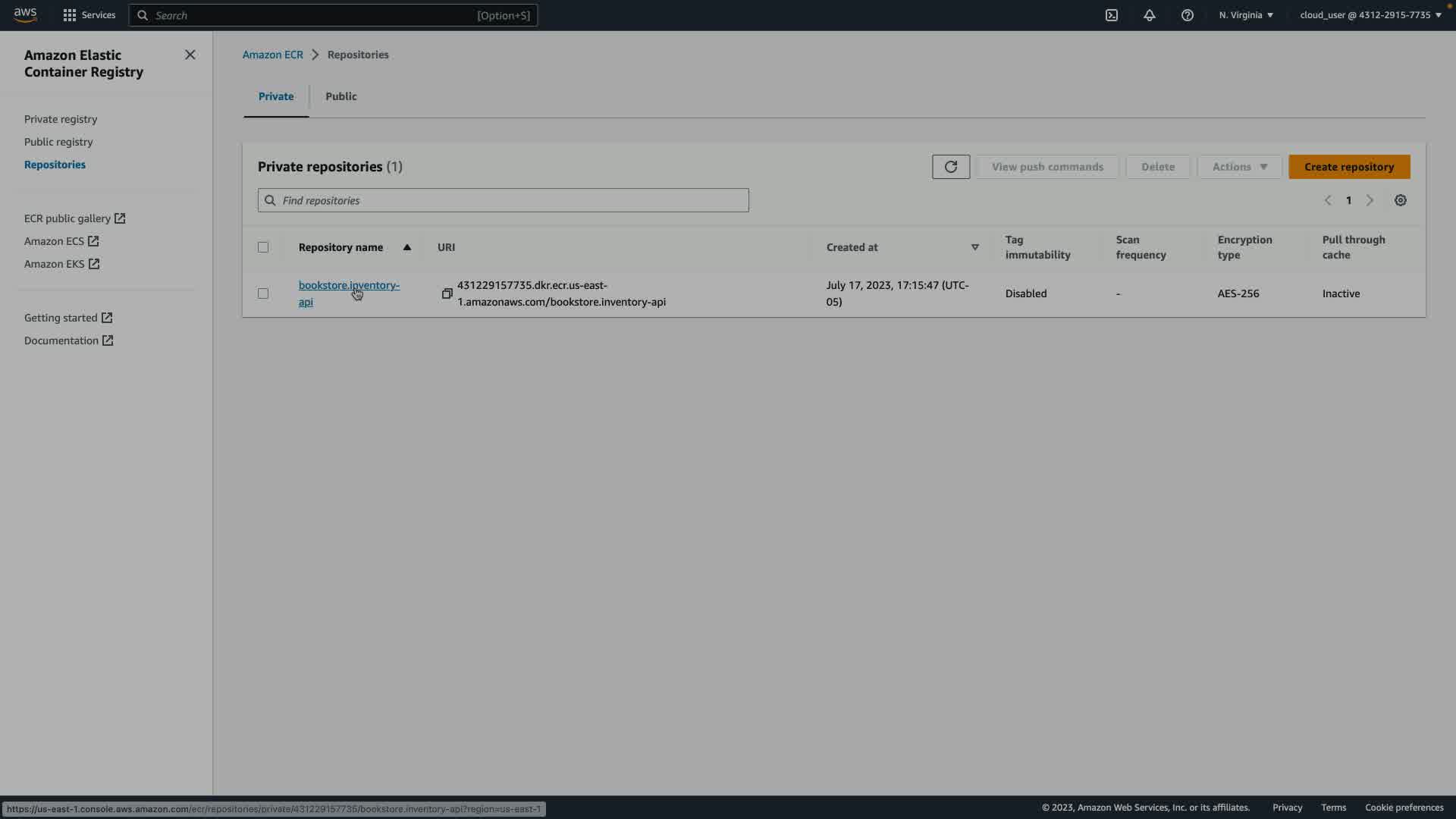Viewport: 1456px width, 819px height.
Task: Close the Amazon ECR side navigation
Action: [x=190, y=55]
